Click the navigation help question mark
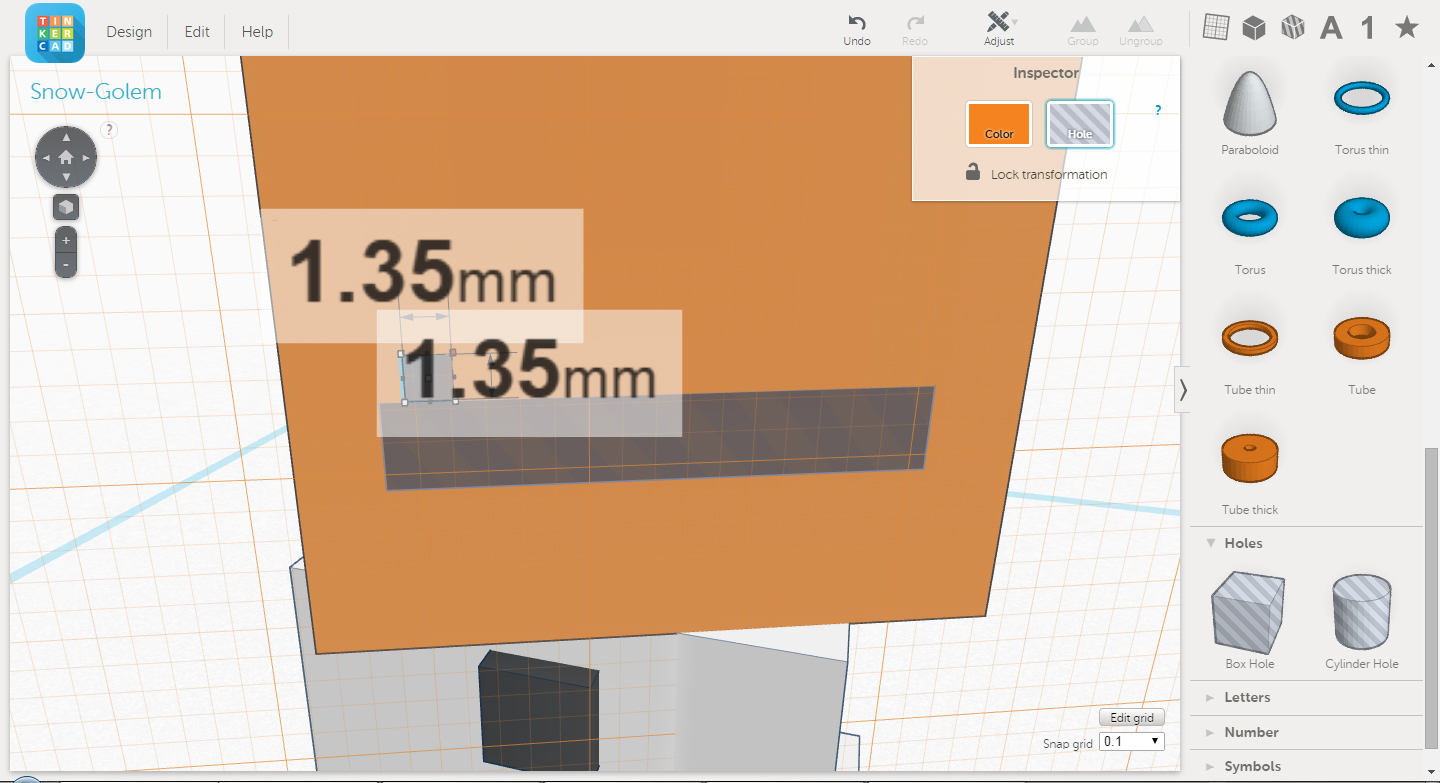1443x783 pixels. (110, 129)
